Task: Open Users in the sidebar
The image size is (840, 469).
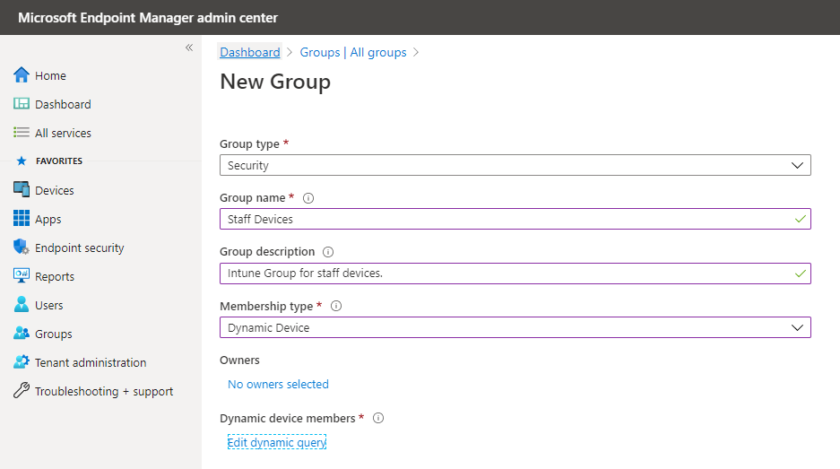Action: tap(49, 305)
